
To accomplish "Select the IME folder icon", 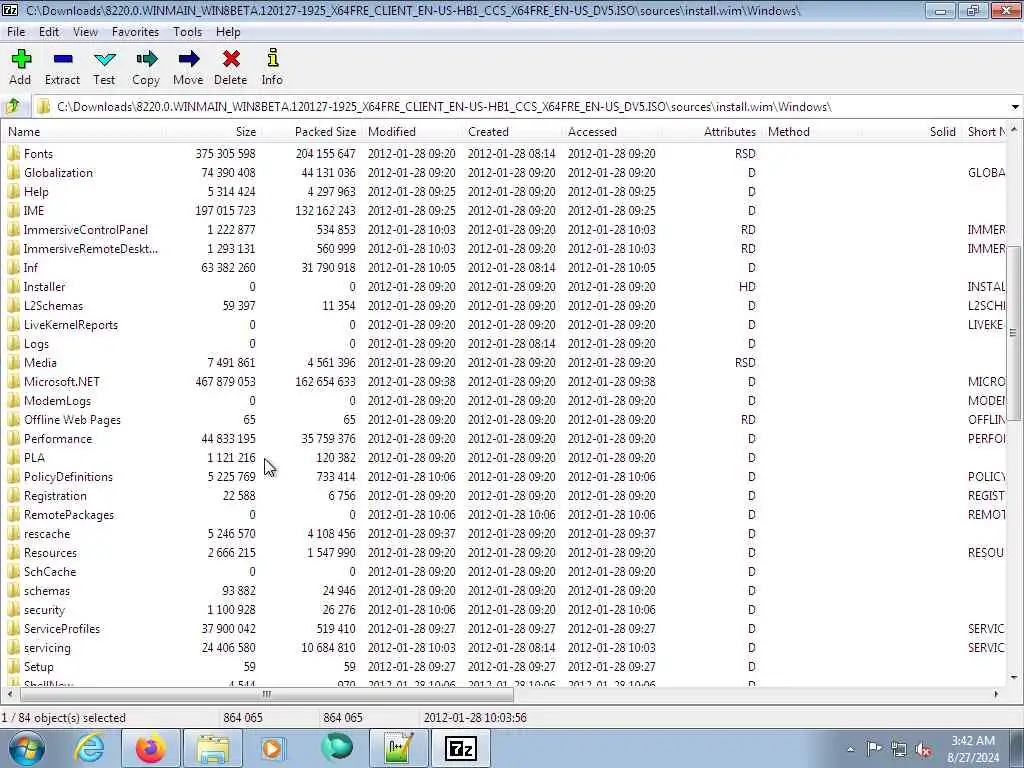I will tap(13, 210).
